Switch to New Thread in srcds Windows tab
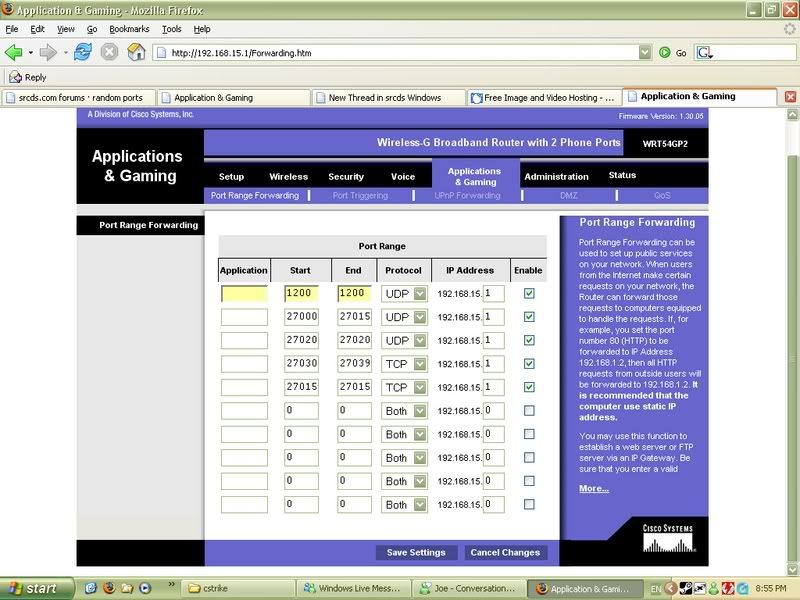The height and width of the screenshot is (600, 800). tap(389, 97)
